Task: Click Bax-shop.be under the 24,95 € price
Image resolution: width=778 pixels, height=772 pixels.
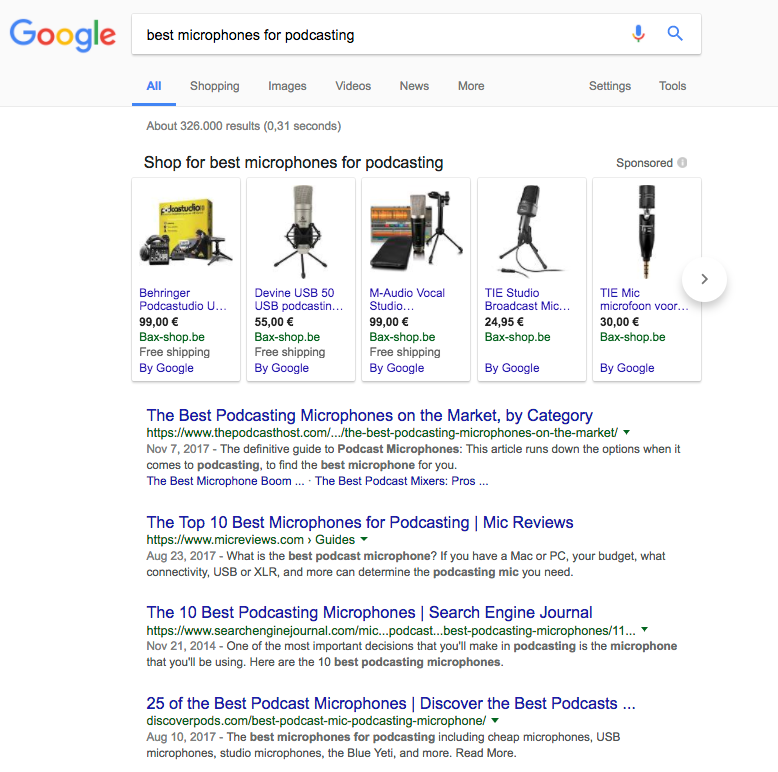Action: (517, 337)
